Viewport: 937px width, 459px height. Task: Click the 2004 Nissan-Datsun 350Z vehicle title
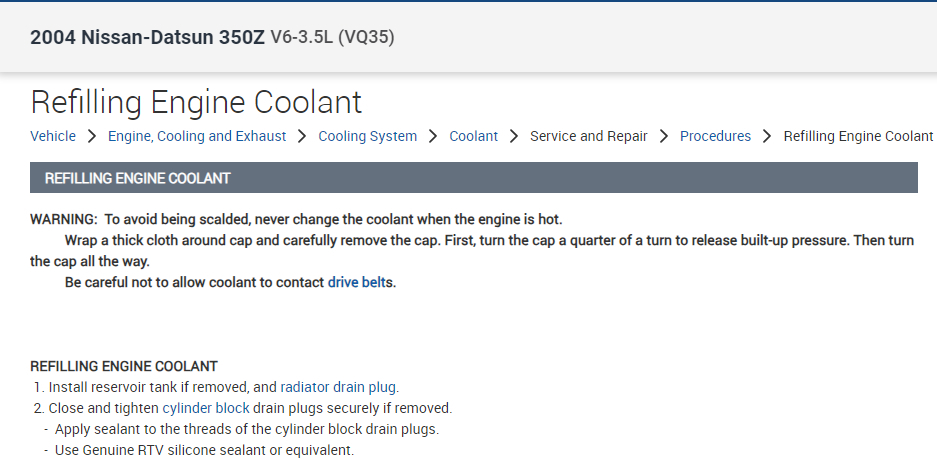[x=147, y=38]
